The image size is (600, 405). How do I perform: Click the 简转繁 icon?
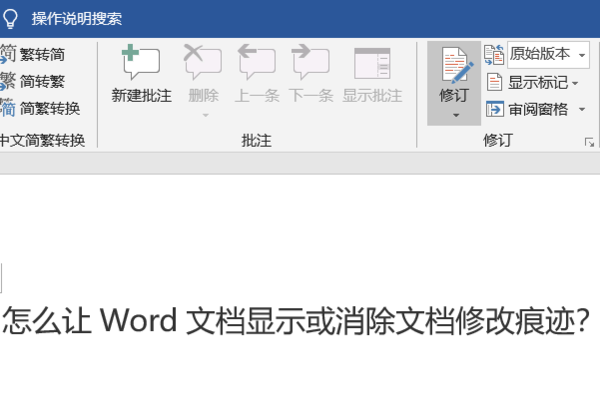coord(8,81)
